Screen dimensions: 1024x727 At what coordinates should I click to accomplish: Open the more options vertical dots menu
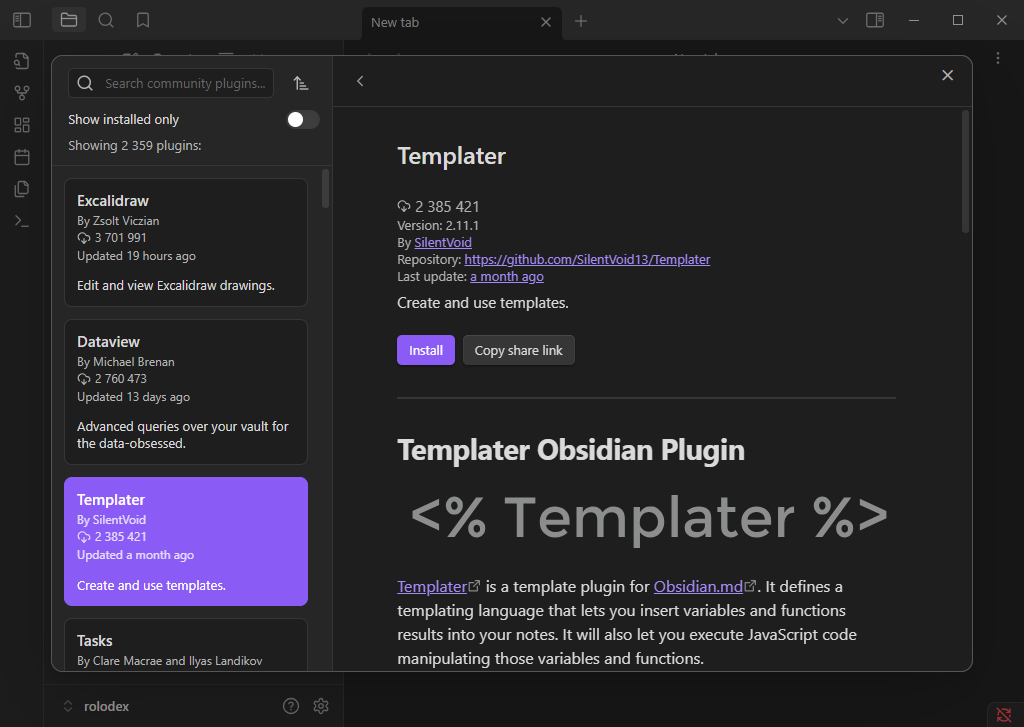coord(998,58)
